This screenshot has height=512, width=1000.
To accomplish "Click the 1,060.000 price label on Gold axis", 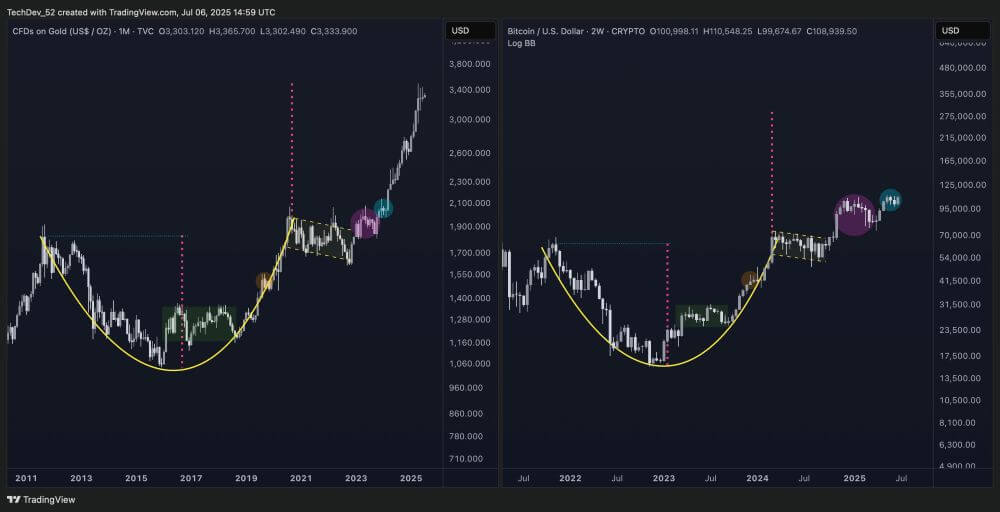I will 469,363.
